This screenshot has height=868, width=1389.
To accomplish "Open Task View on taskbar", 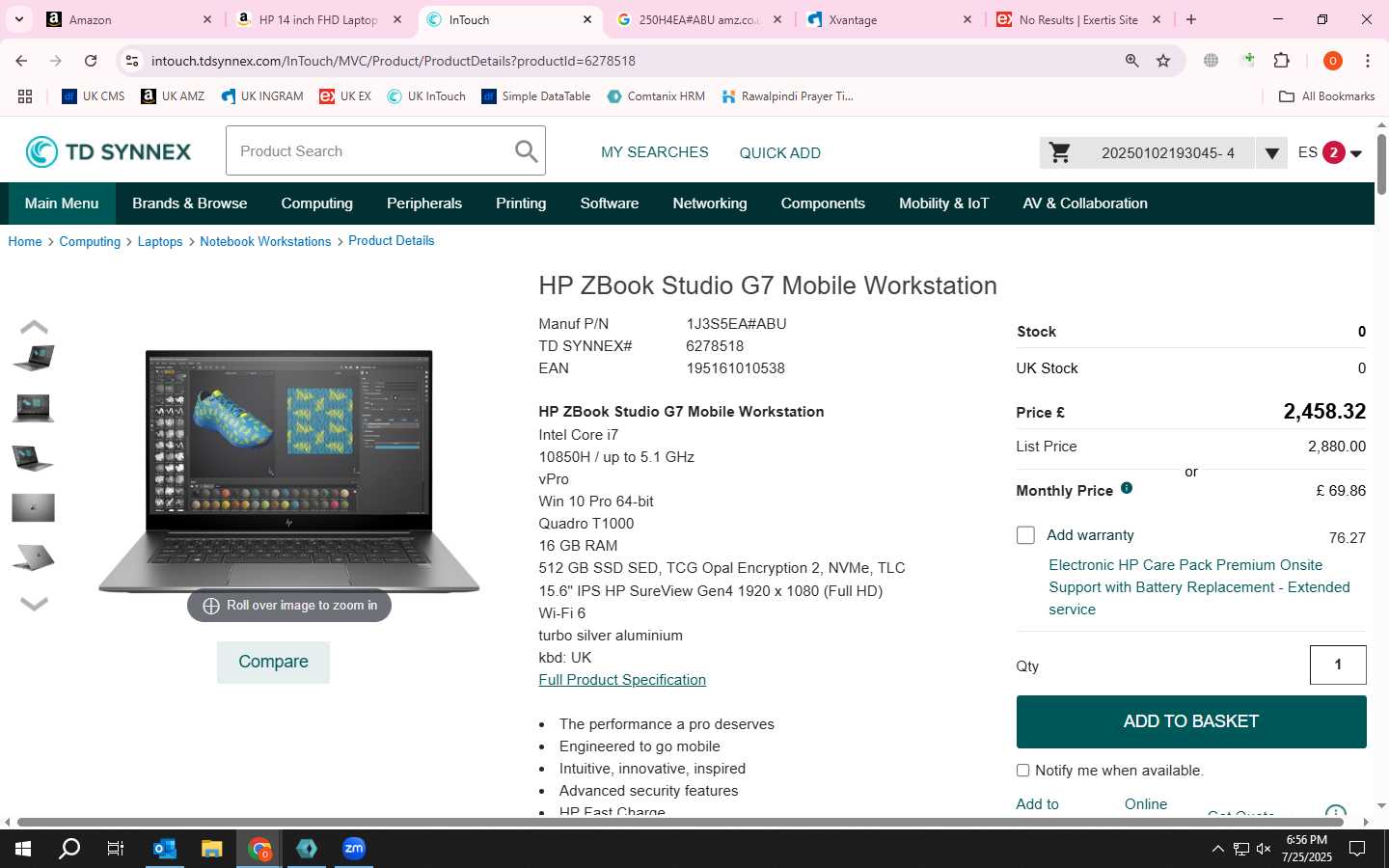I will (x=116, y=849).
